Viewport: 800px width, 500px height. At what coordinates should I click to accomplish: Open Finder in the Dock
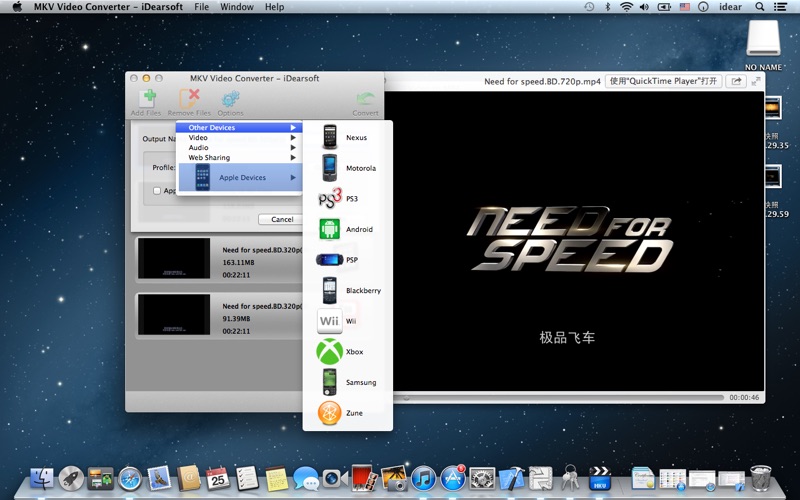(x=42, y=479)
